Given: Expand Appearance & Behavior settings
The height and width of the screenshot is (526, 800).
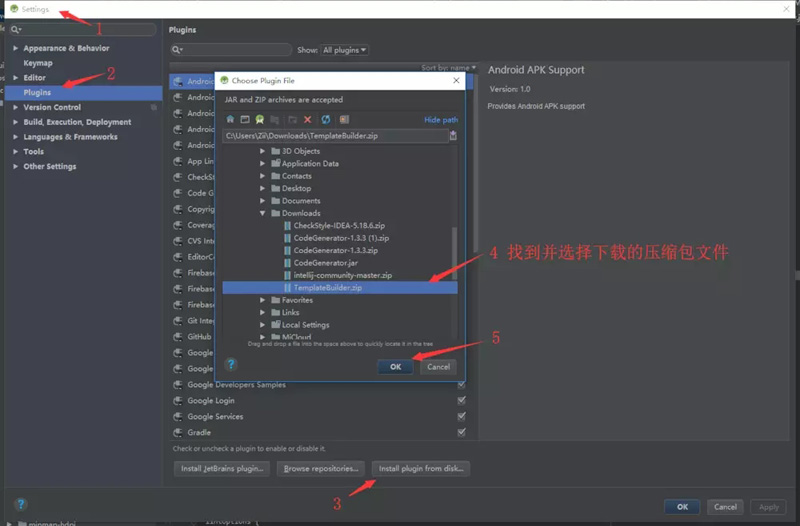Looking at the screenshot, I should pos(15,48).
